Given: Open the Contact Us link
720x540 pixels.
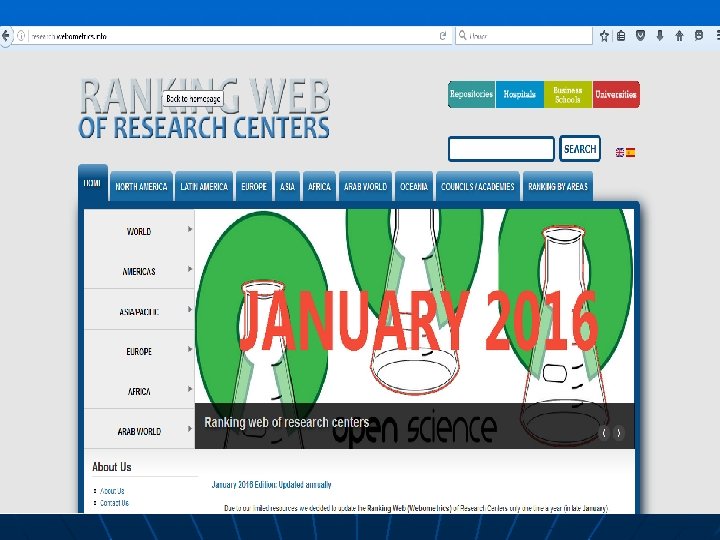Looking at the screenshot, I should tap(114, 503).
